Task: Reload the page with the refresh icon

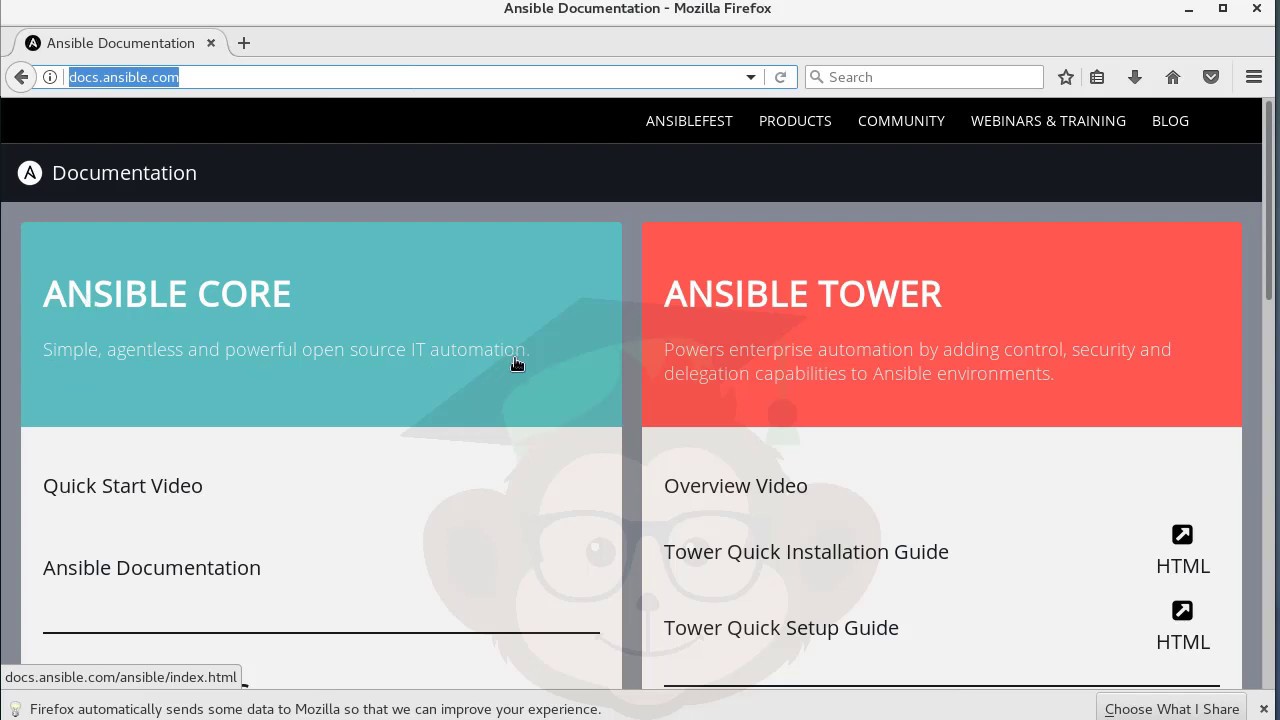Action: (x=780, y=77)
